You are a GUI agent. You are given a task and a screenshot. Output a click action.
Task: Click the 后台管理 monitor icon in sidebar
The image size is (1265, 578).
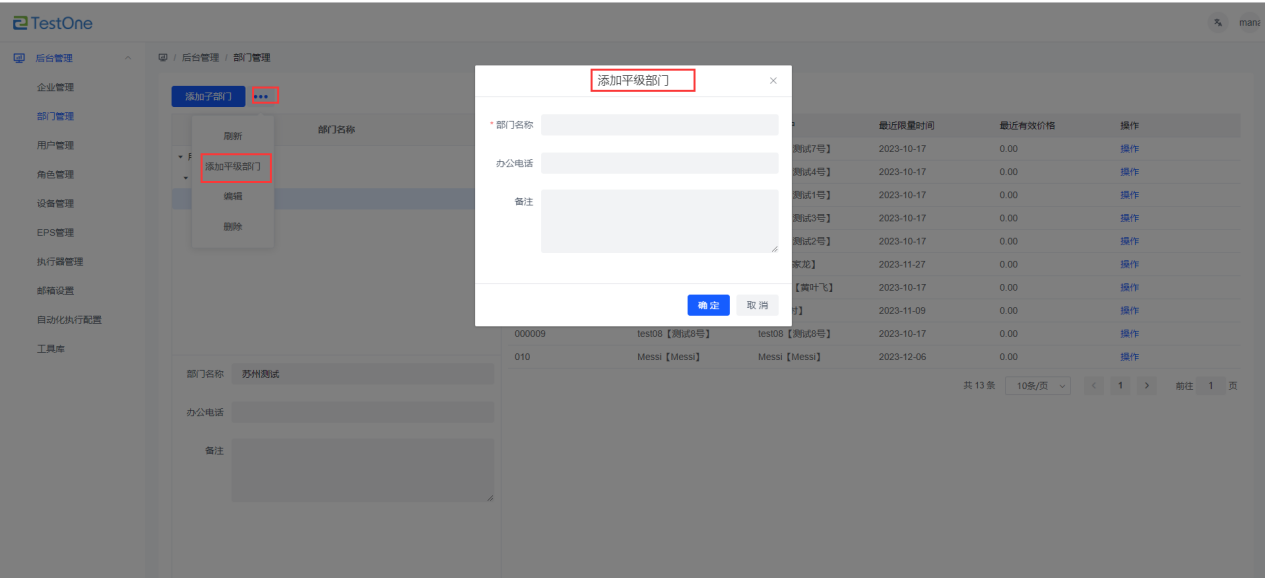coord(19,58)
